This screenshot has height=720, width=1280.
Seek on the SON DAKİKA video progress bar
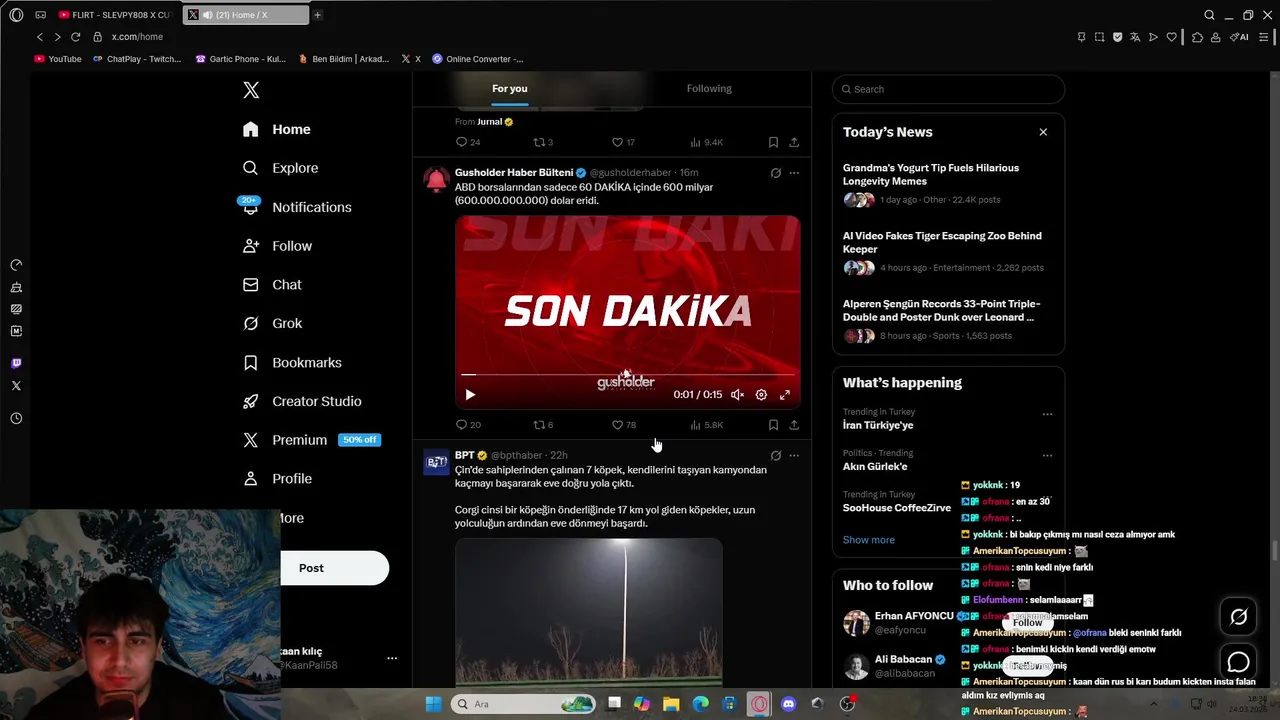pos(627,375)
